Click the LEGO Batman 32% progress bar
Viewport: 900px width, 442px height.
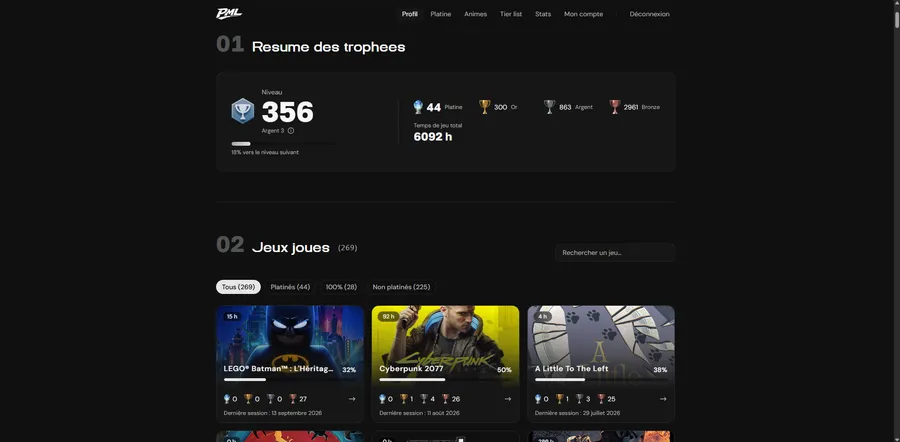click(x=290, y=379)
